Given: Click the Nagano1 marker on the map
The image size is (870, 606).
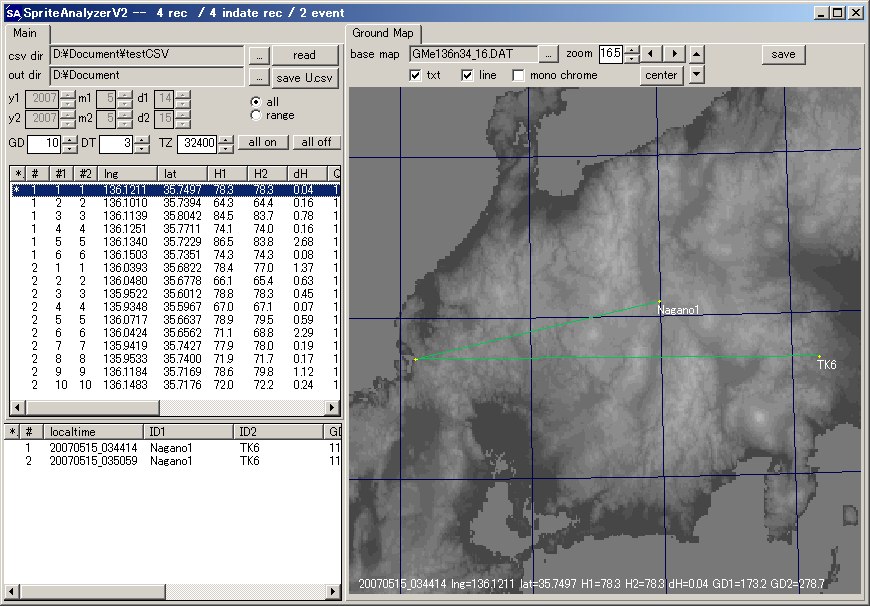Looking at the screenshot, I should tap(659, 301).
